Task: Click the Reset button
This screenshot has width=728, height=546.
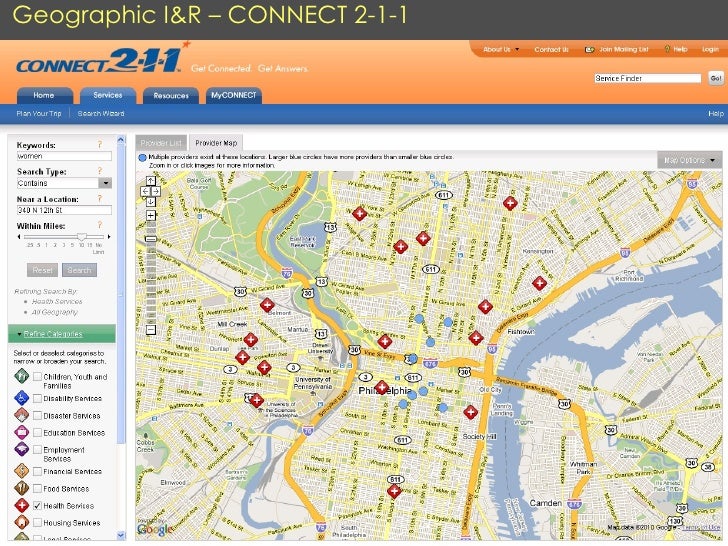Action: pyautogui.click(x=42, y=270)
